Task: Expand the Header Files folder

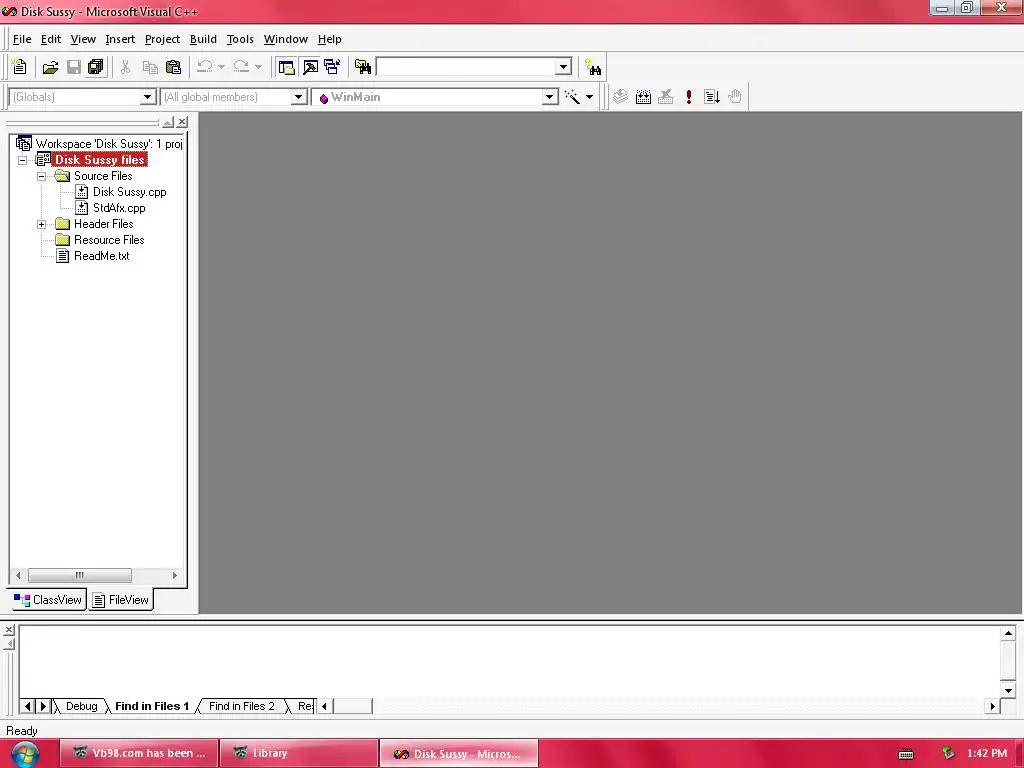Action: click(41, 224)
